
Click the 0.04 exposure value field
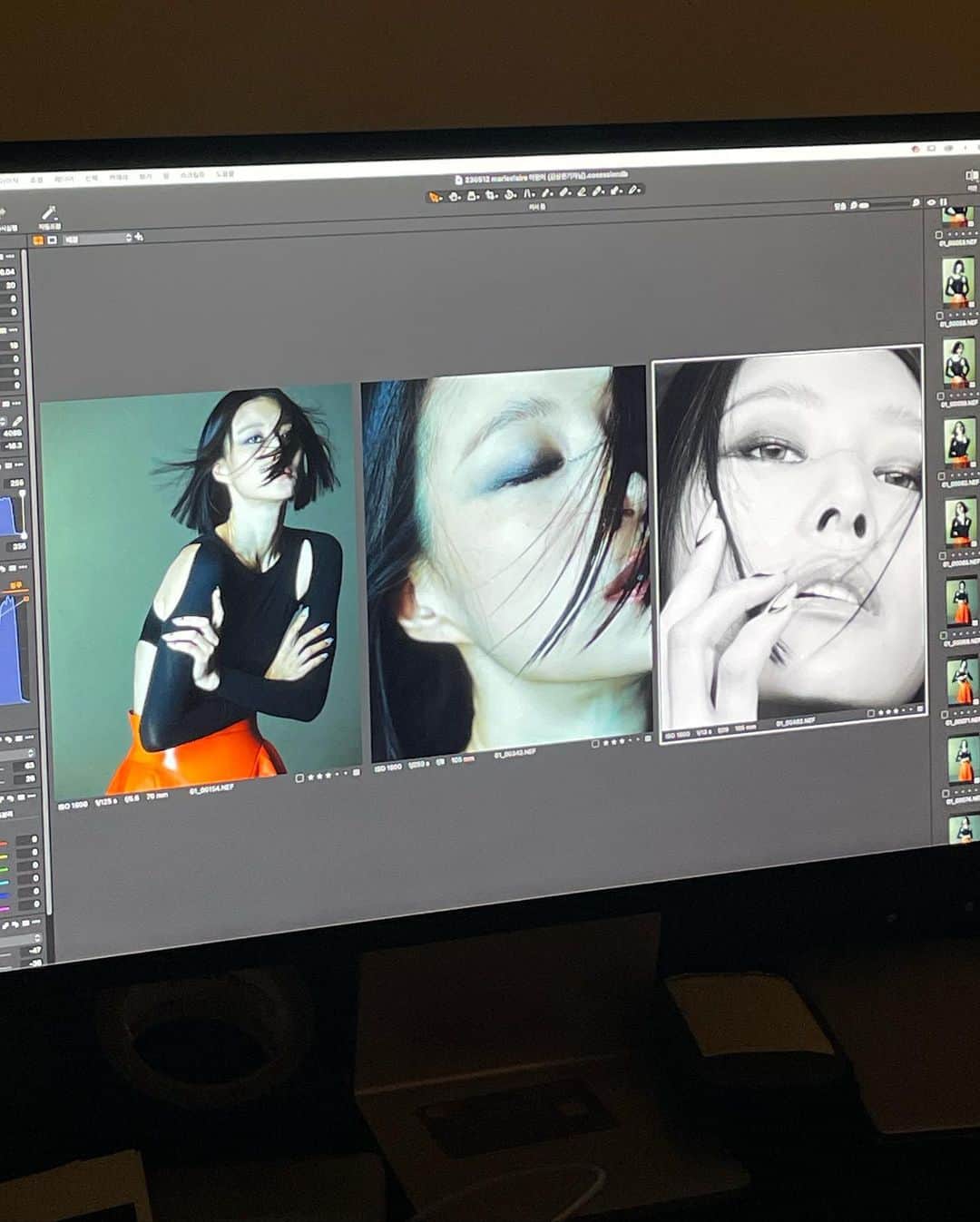pos(7,271)
